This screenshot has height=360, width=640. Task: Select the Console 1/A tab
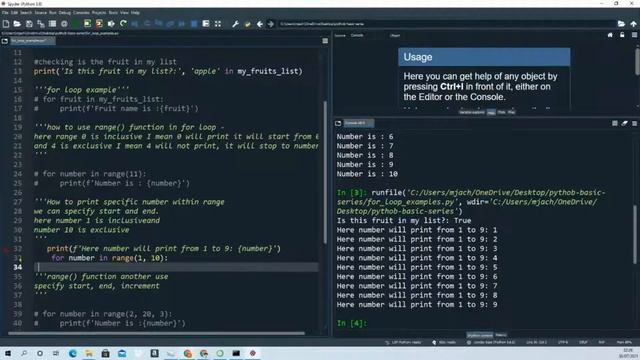pos(358,123)
